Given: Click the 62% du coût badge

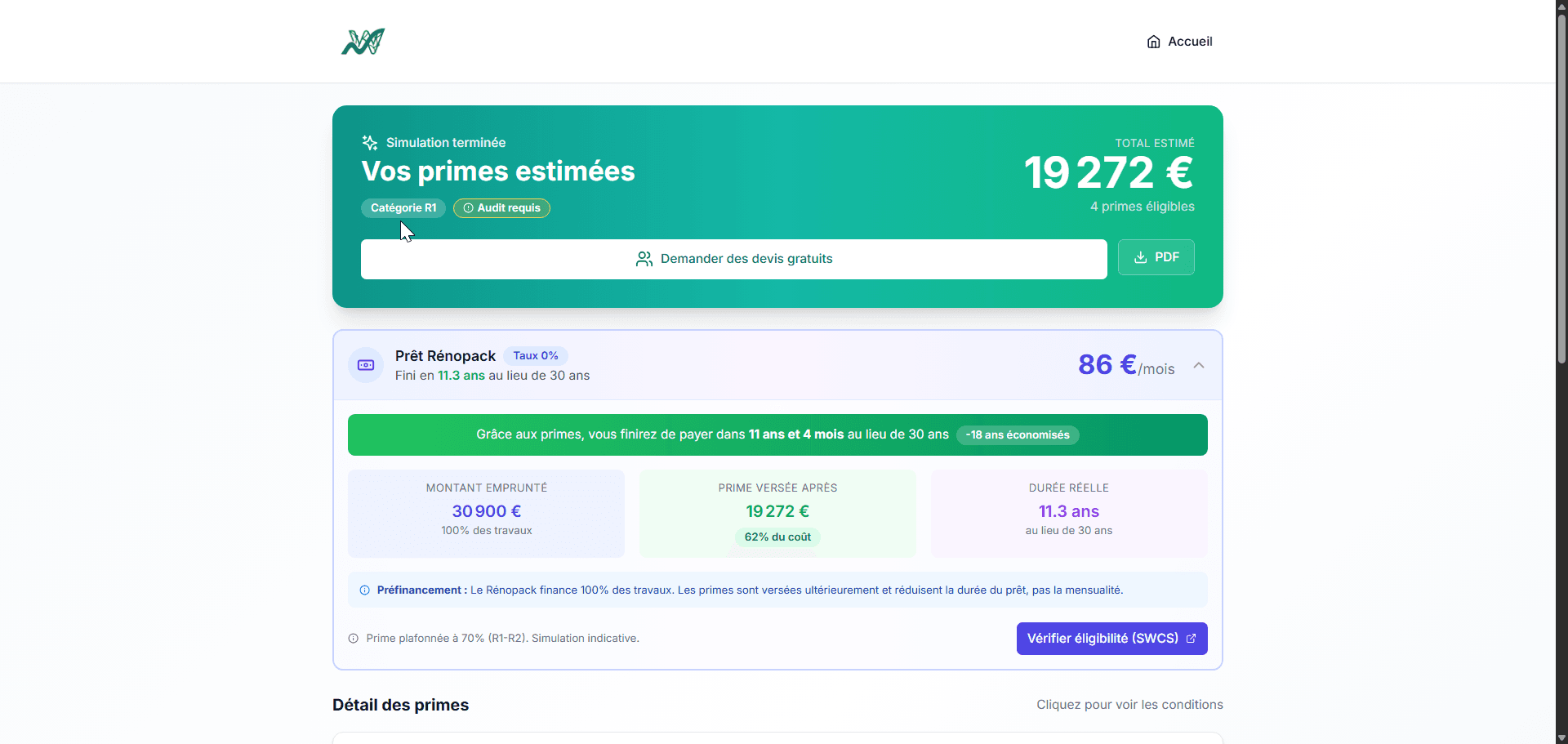Looking at the screenshot, I should 777,537.
